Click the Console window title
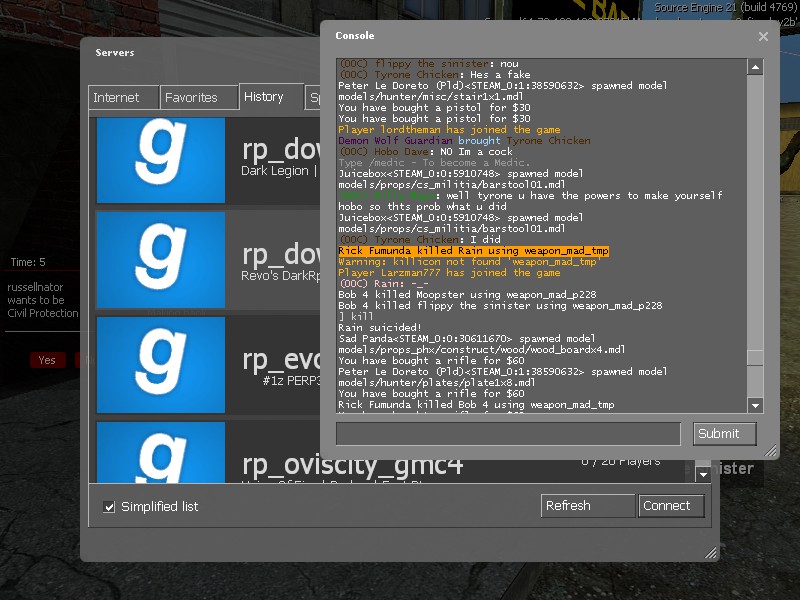Image resolution: width=800 pixels, height=600 pixels. coord(355,36)
